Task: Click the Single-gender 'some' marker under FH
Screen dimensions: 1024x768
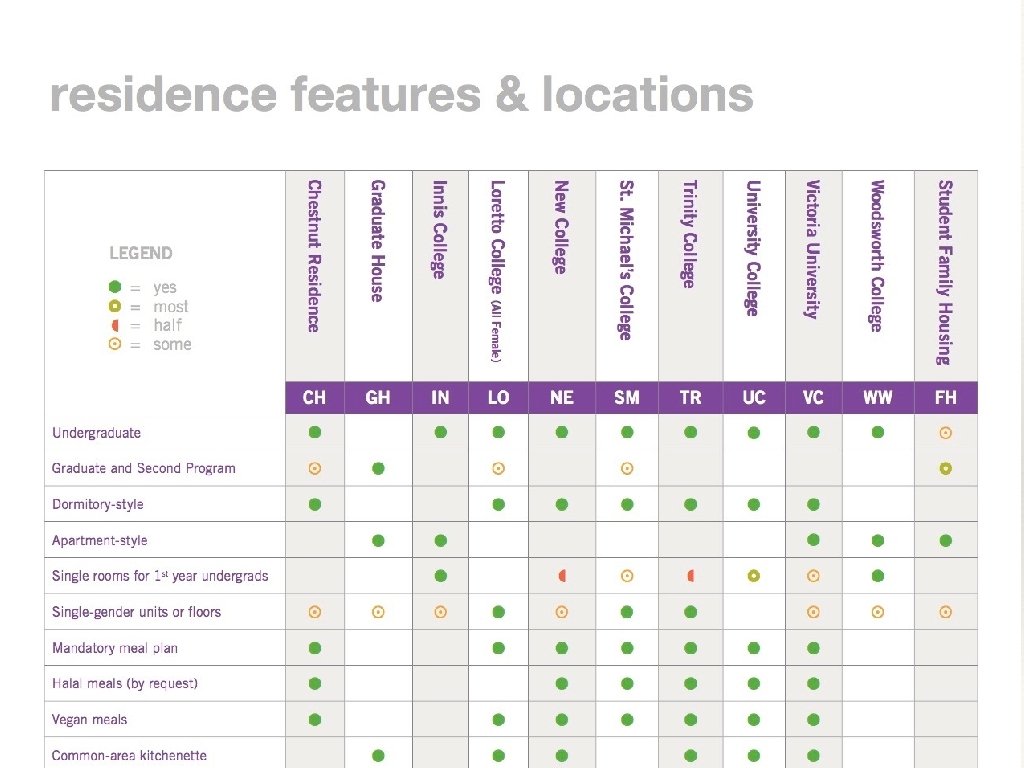Action: 946,612
